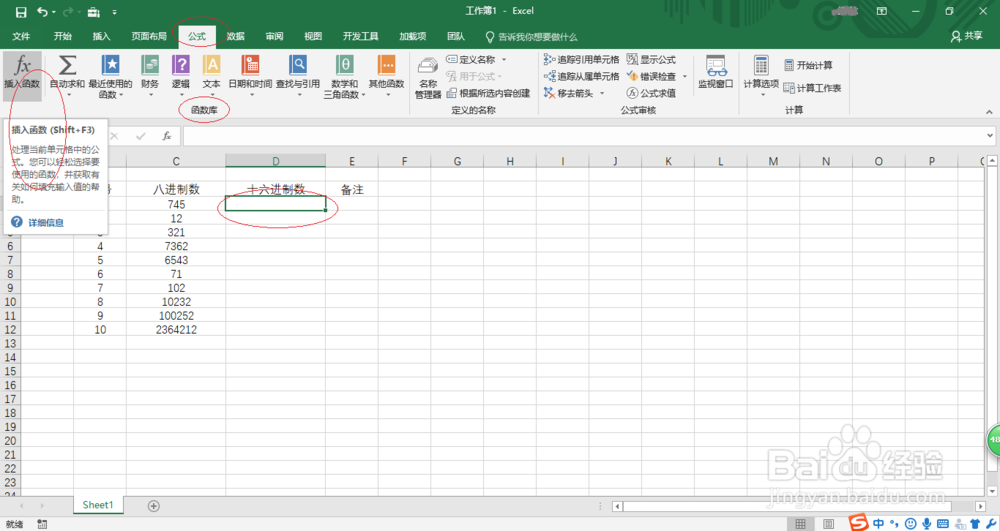Click the Tell Me (告诉我你想要做什么) box
The width and height of the screenshot is (1000, 531).
(x=531, y=37)
